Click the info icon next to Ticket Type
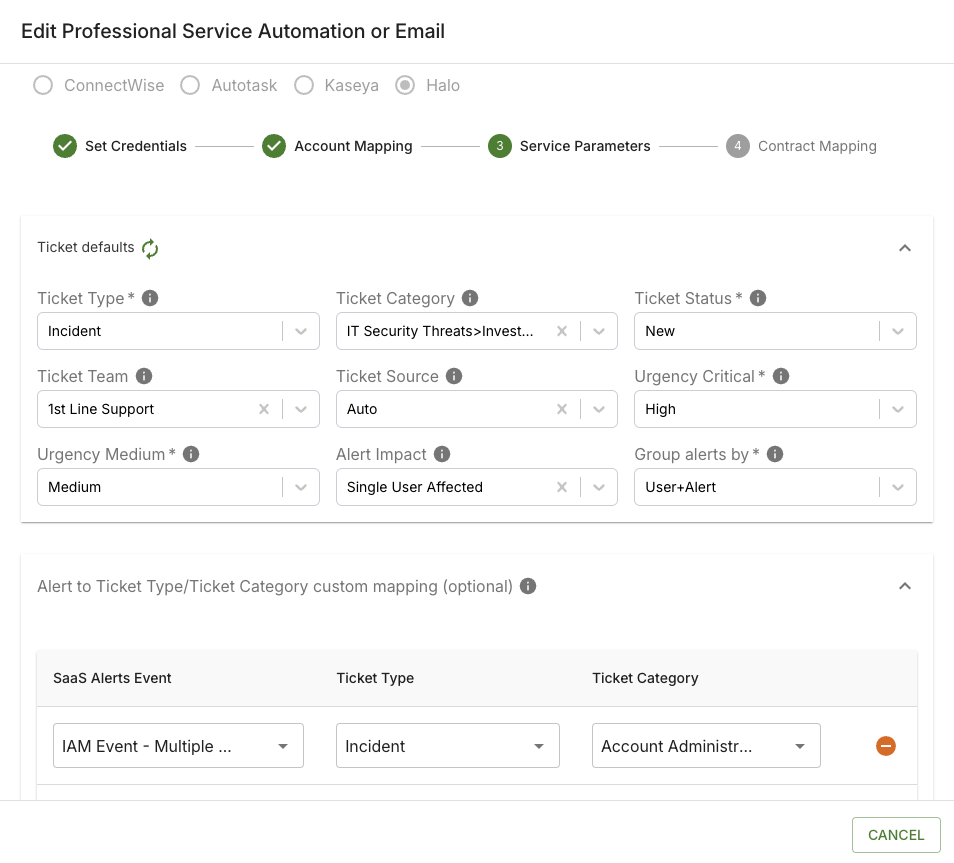Screen dimensions: 954x863 [150, 298]
